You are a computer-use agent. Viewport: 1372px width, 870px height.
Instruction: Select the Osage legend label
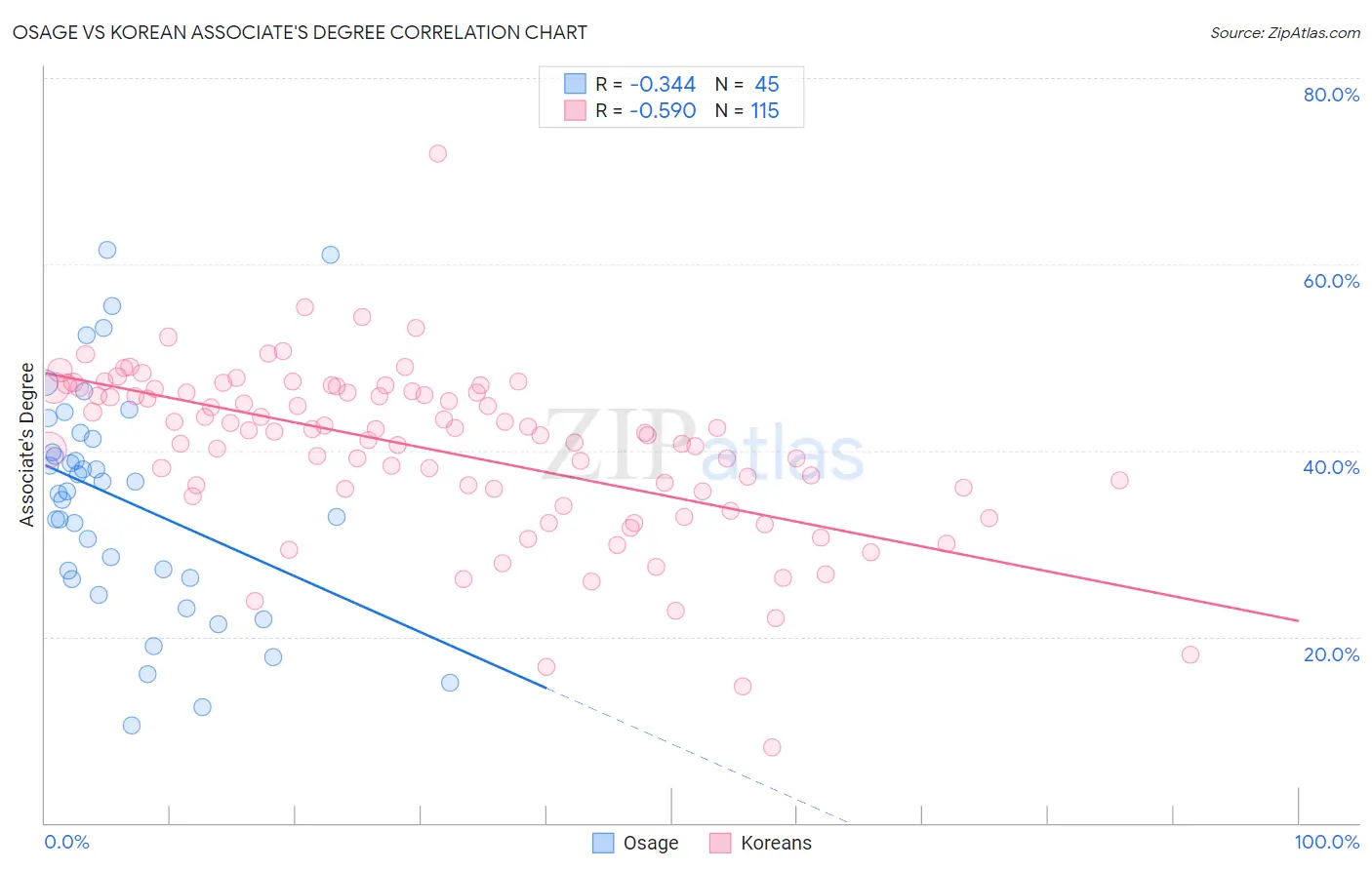(651, 843)
